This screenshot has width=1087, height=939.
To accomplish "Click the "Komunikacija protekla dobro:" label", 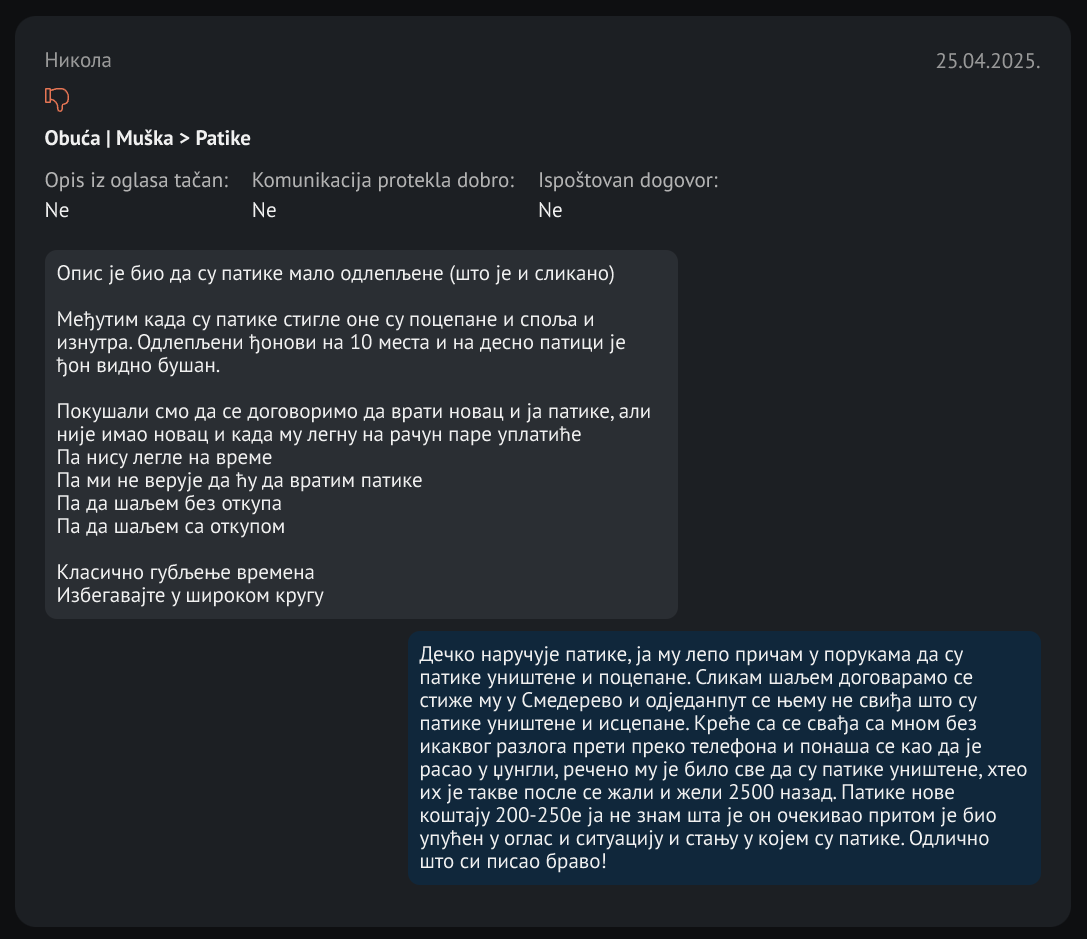I will click(x=383, y=181).
